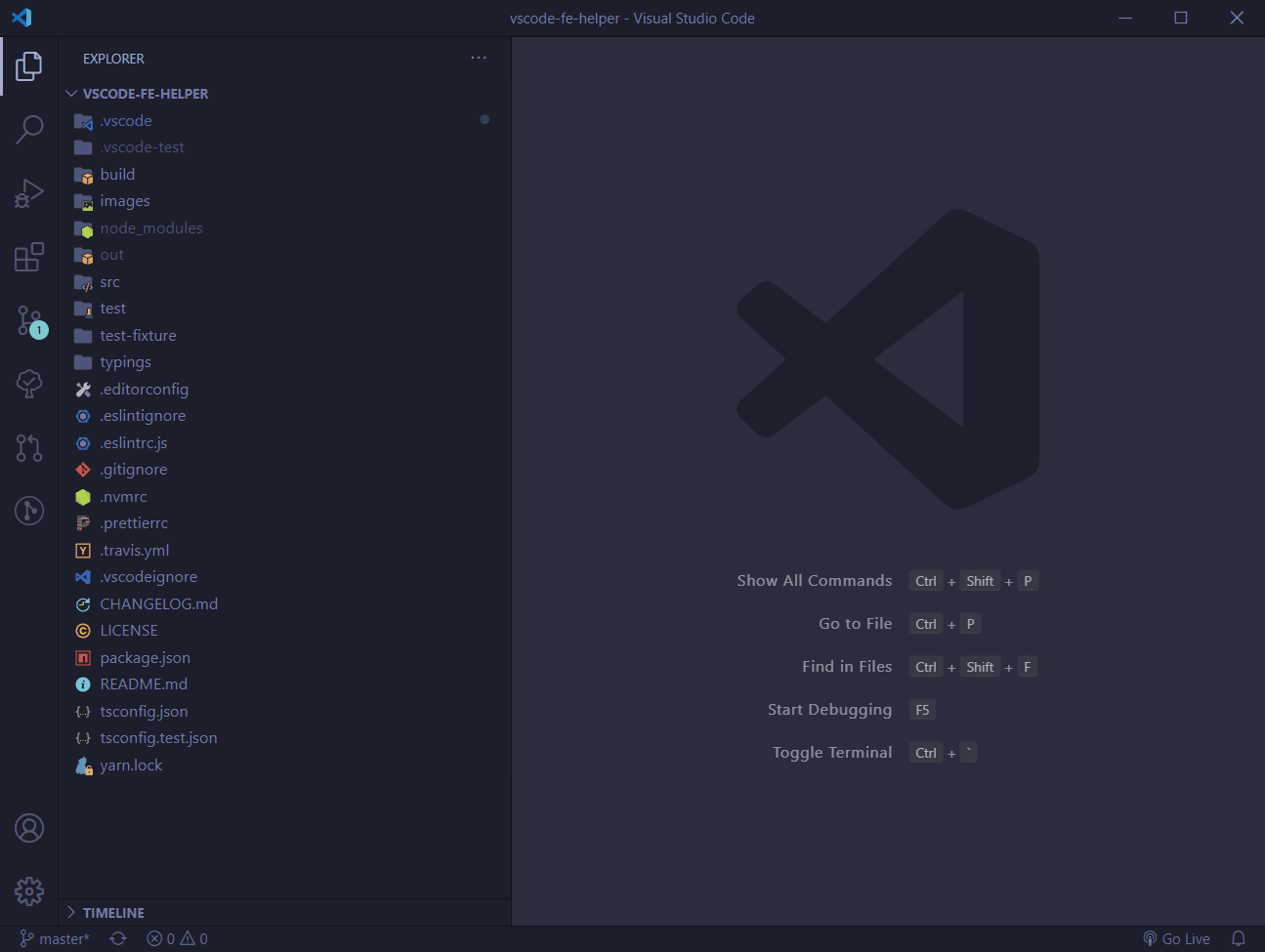Open the Extensions view
Screen dimensions: 1265x952
coord(29,256)
